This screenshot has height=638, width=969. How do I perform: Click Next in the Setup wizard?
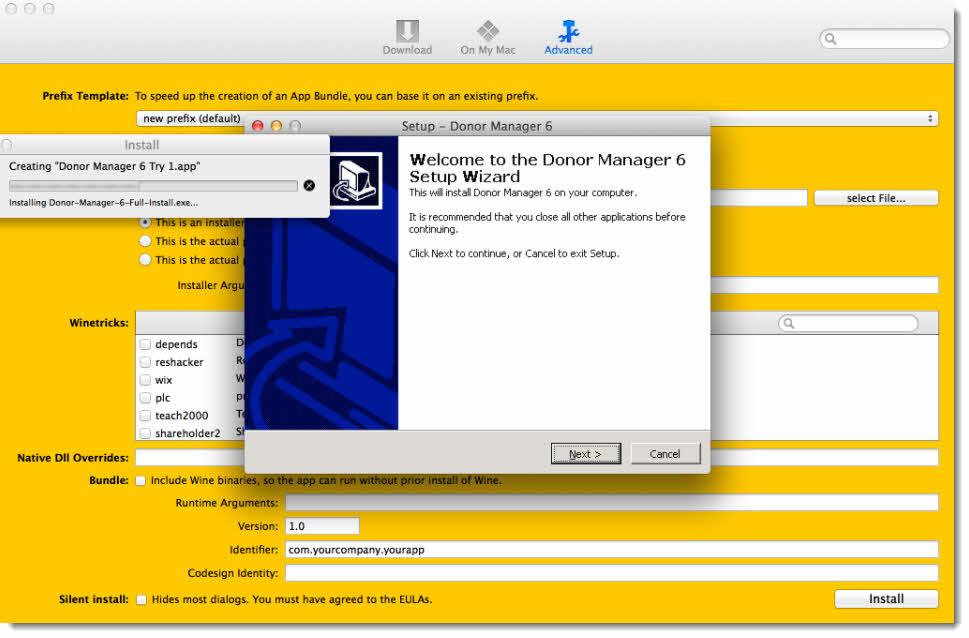point(585,454)
